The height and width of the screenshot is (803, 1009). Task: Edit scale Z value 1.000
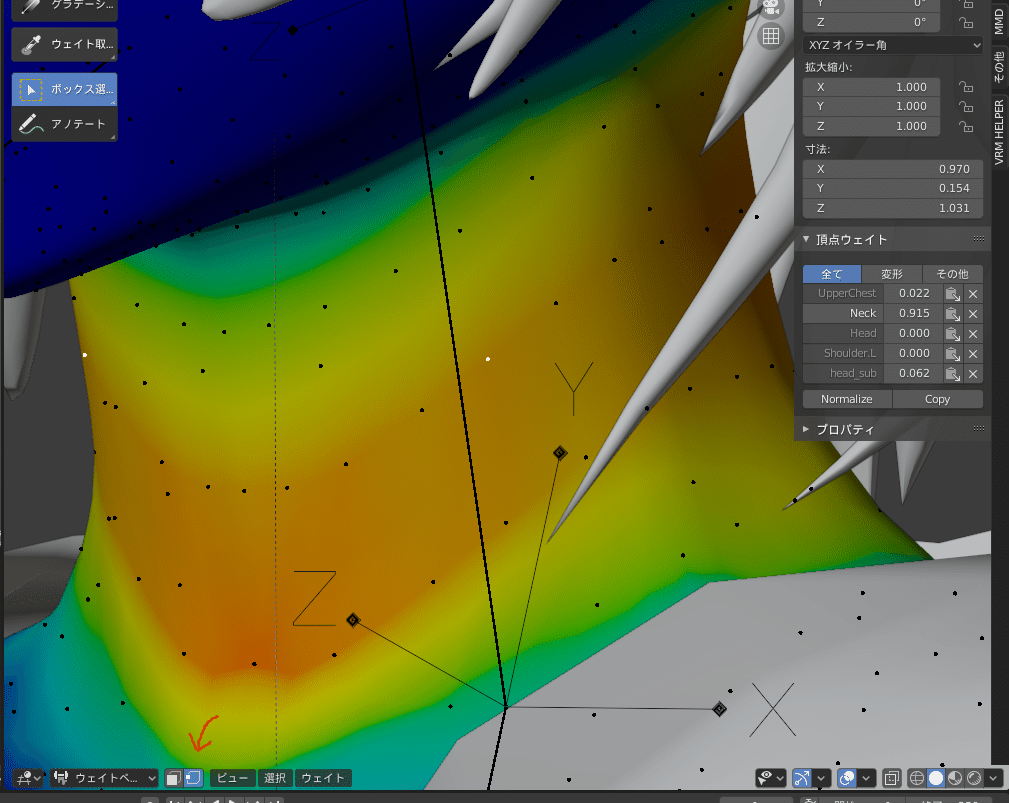[x=871, y=126]
